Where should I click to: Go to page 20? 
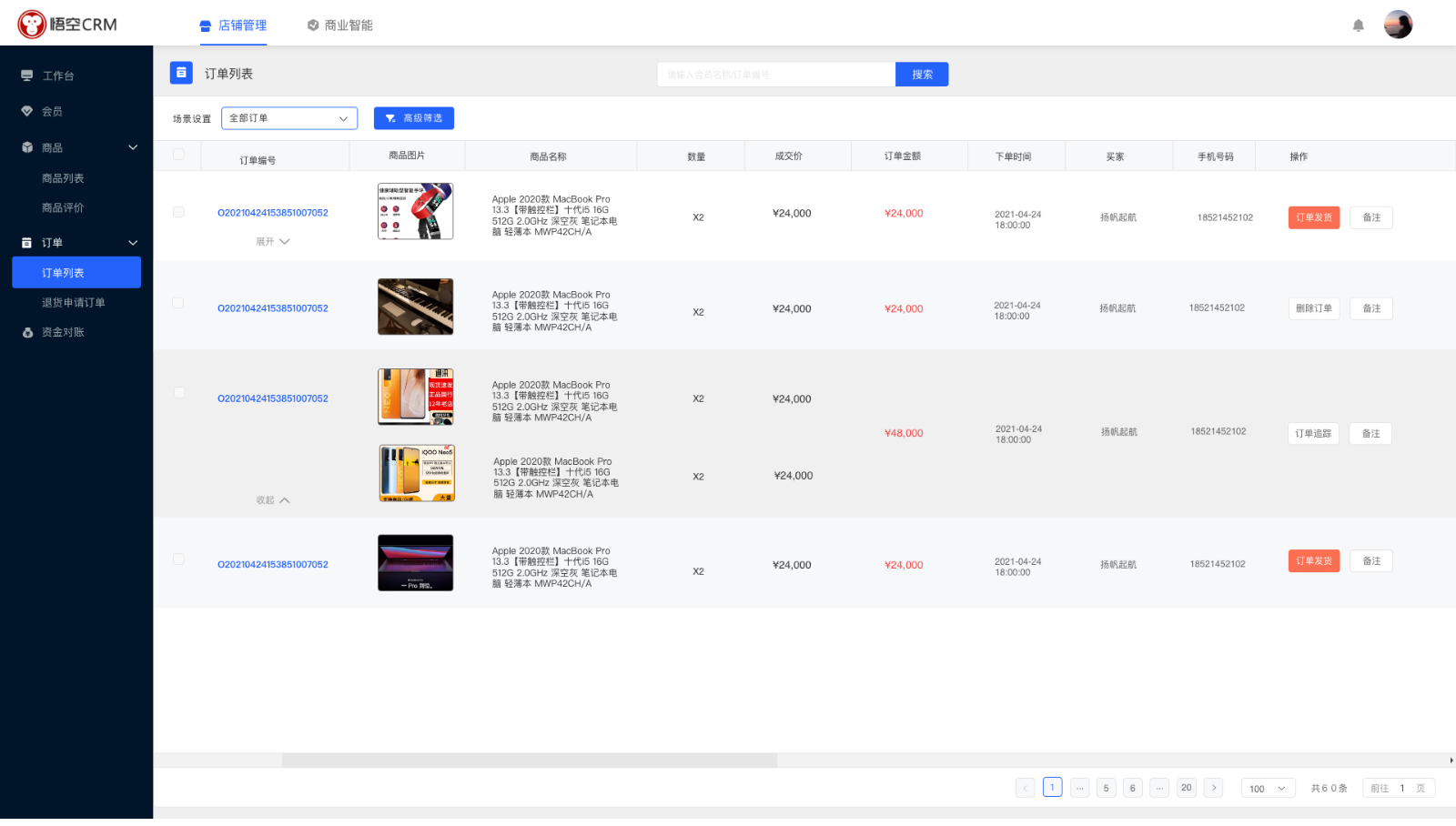1186,788
